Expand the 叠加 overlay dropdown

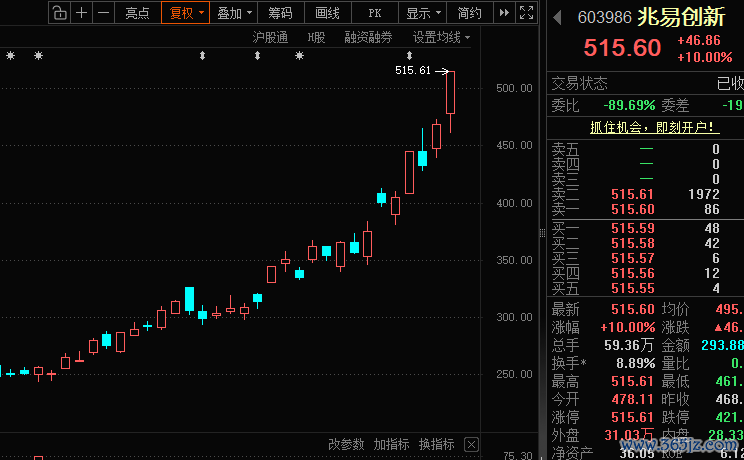[x=234, y=13]
